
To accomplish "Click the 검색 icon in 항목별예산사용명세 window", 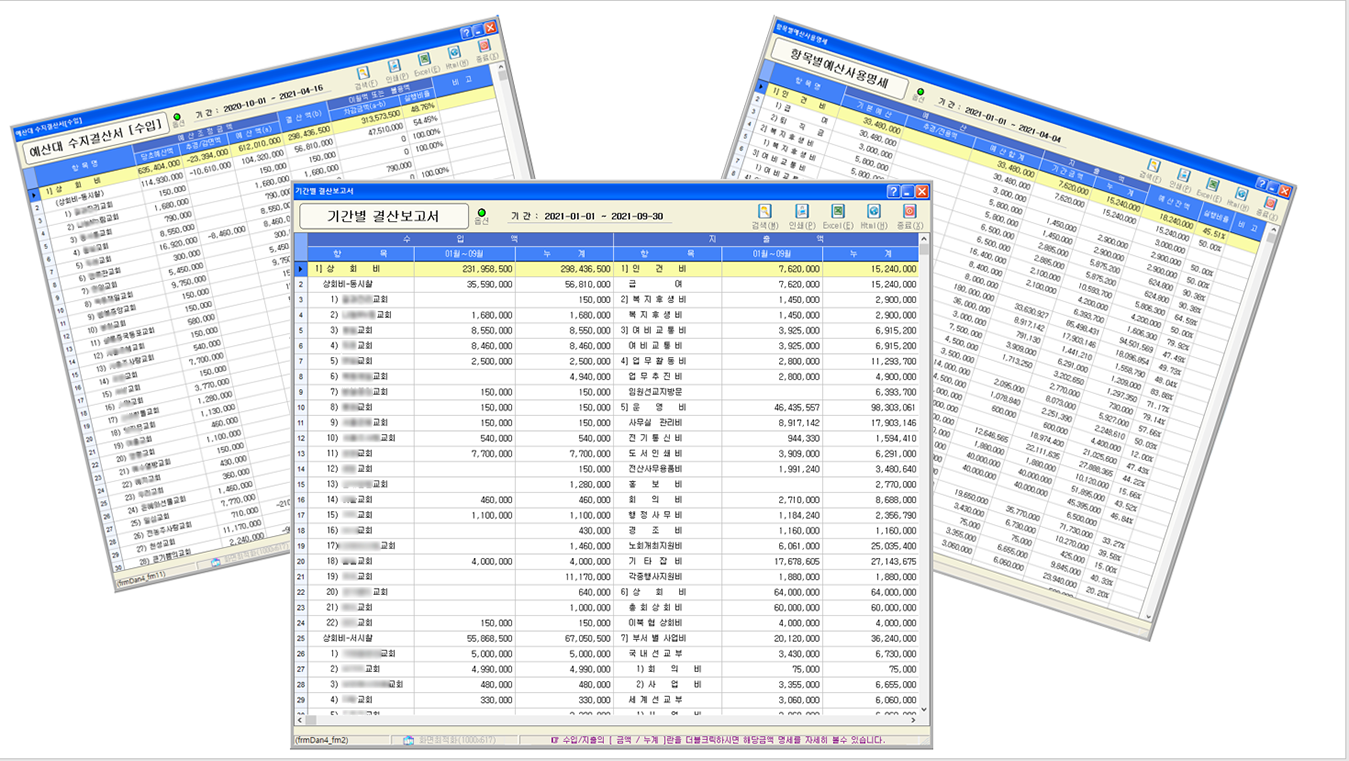I will [x=1152, y=167].
